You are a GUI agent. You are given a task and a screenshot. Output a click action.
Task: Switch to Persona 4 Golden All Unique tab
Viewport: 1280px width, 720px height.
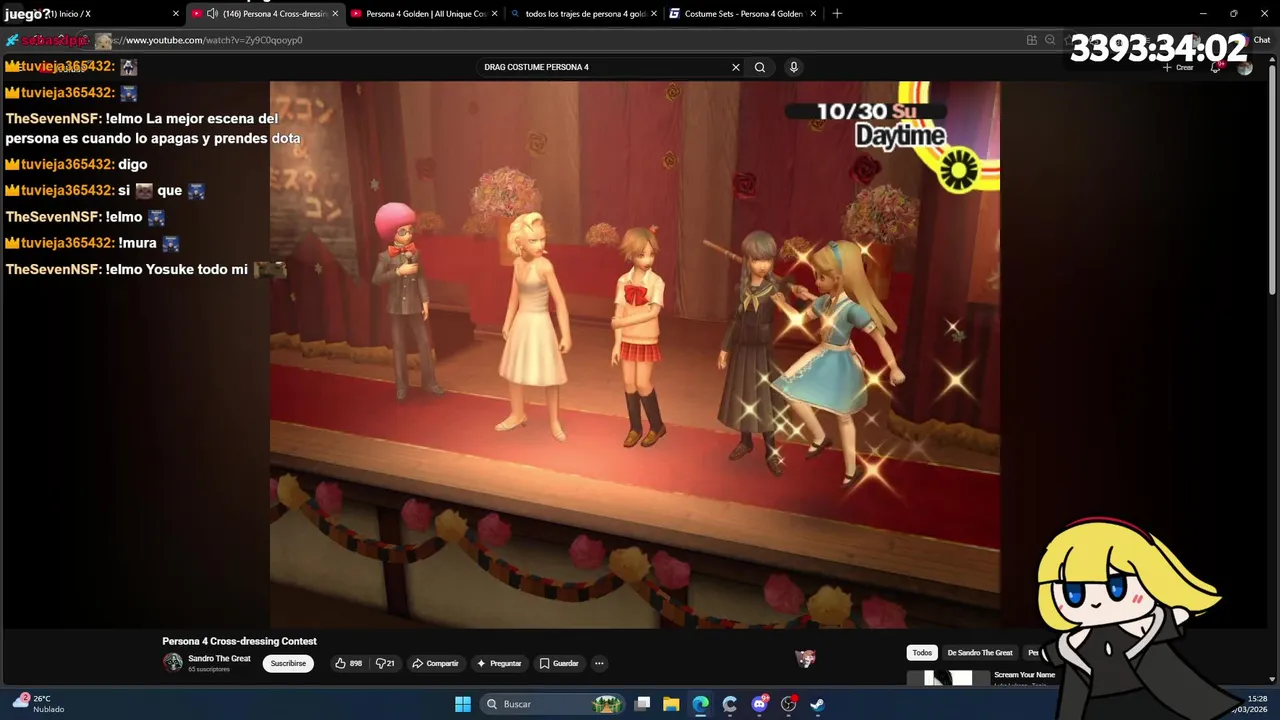coord(425,14)
